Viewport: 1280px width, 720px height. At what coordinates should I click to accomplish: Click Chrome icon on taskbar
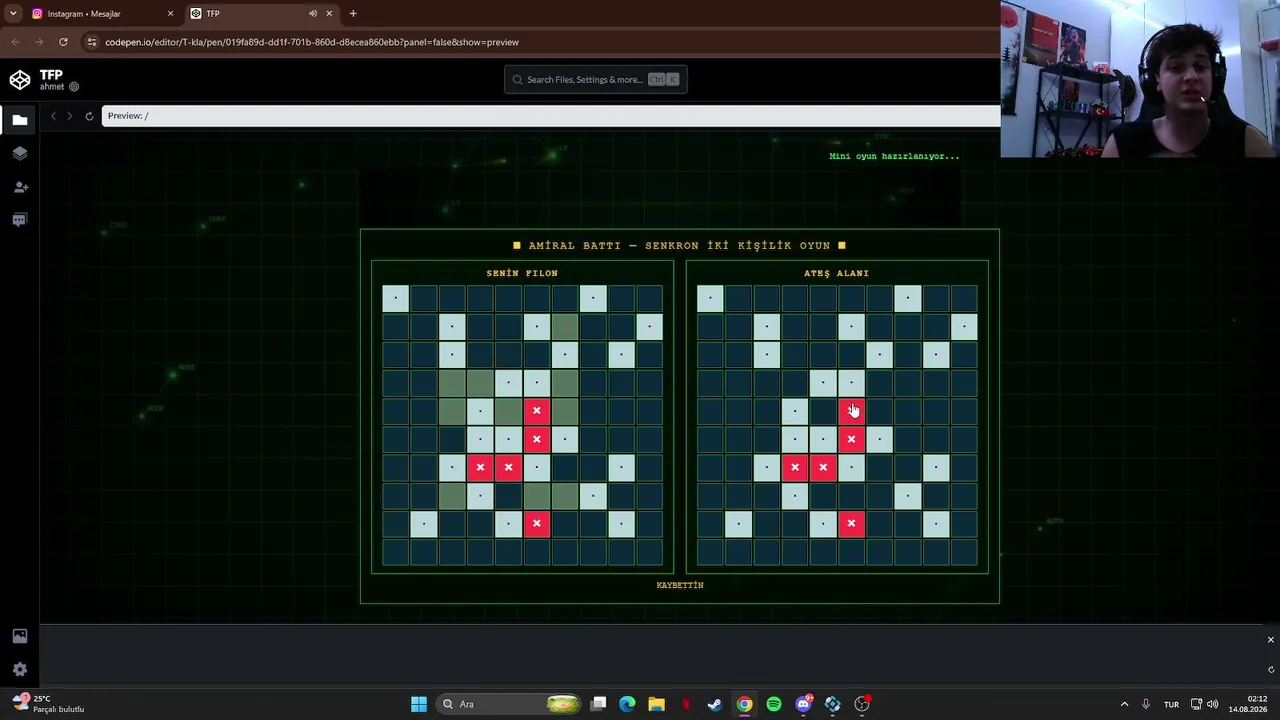(x=744, y=704)
